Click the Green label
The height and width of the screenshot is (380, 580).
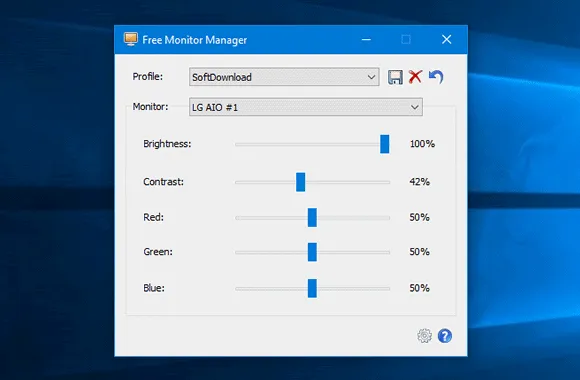pyautogui.click(x=158, y=252)
